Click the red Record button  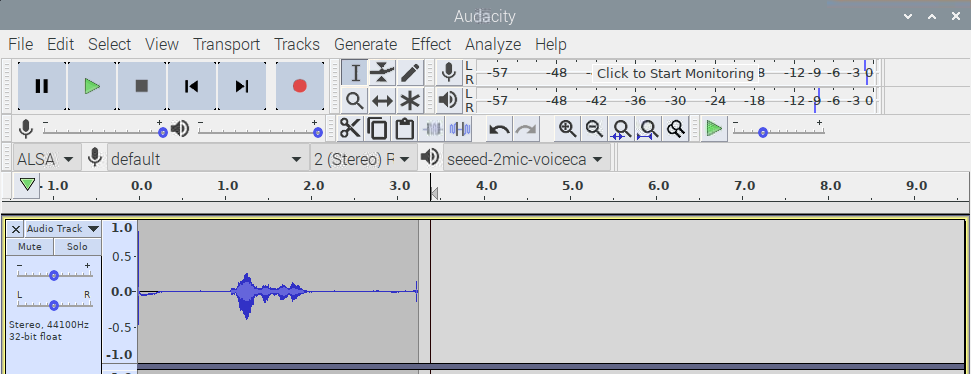click(300, 85)
